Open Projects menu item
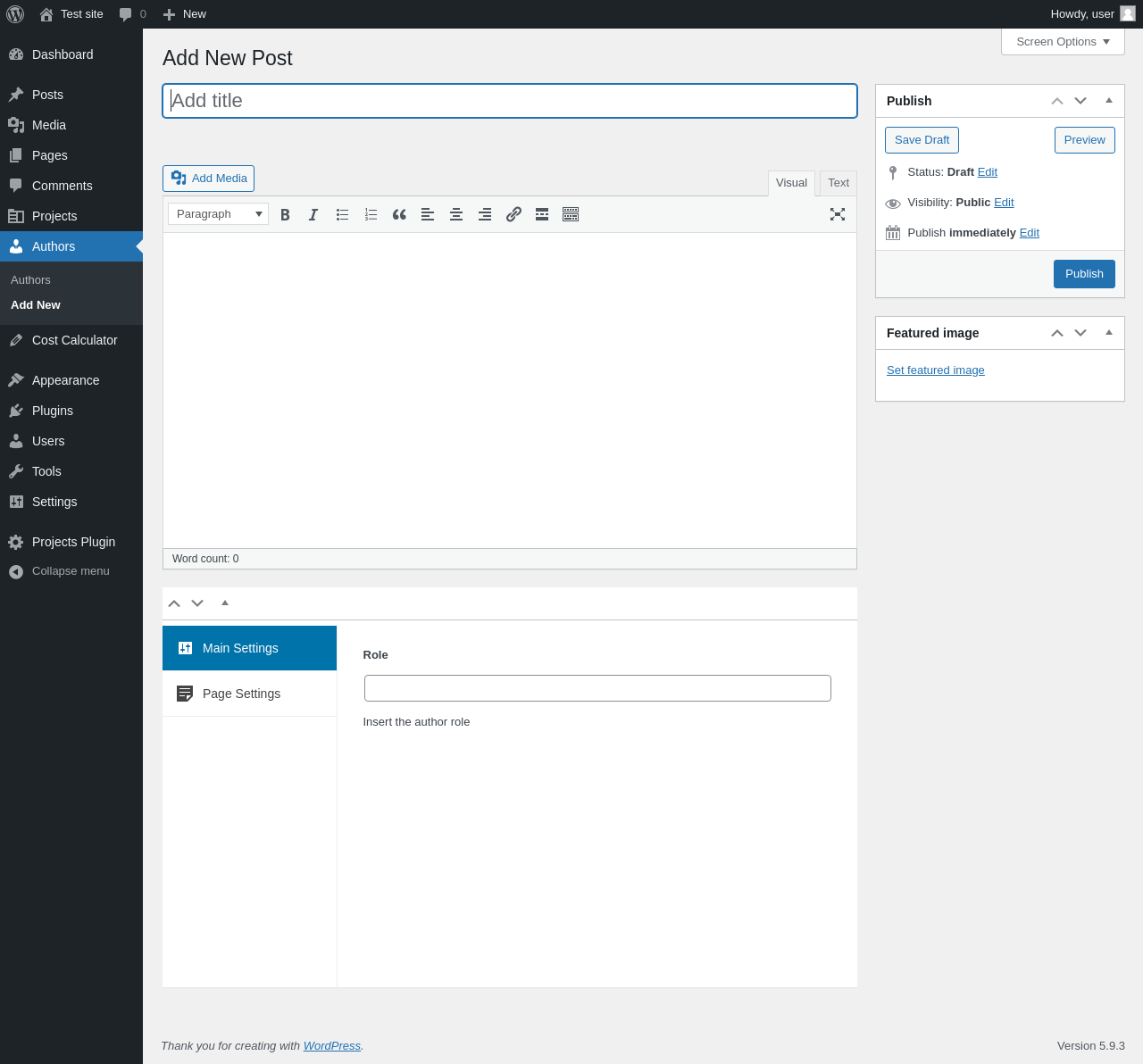1143x1064 pixels. (71, 216)
